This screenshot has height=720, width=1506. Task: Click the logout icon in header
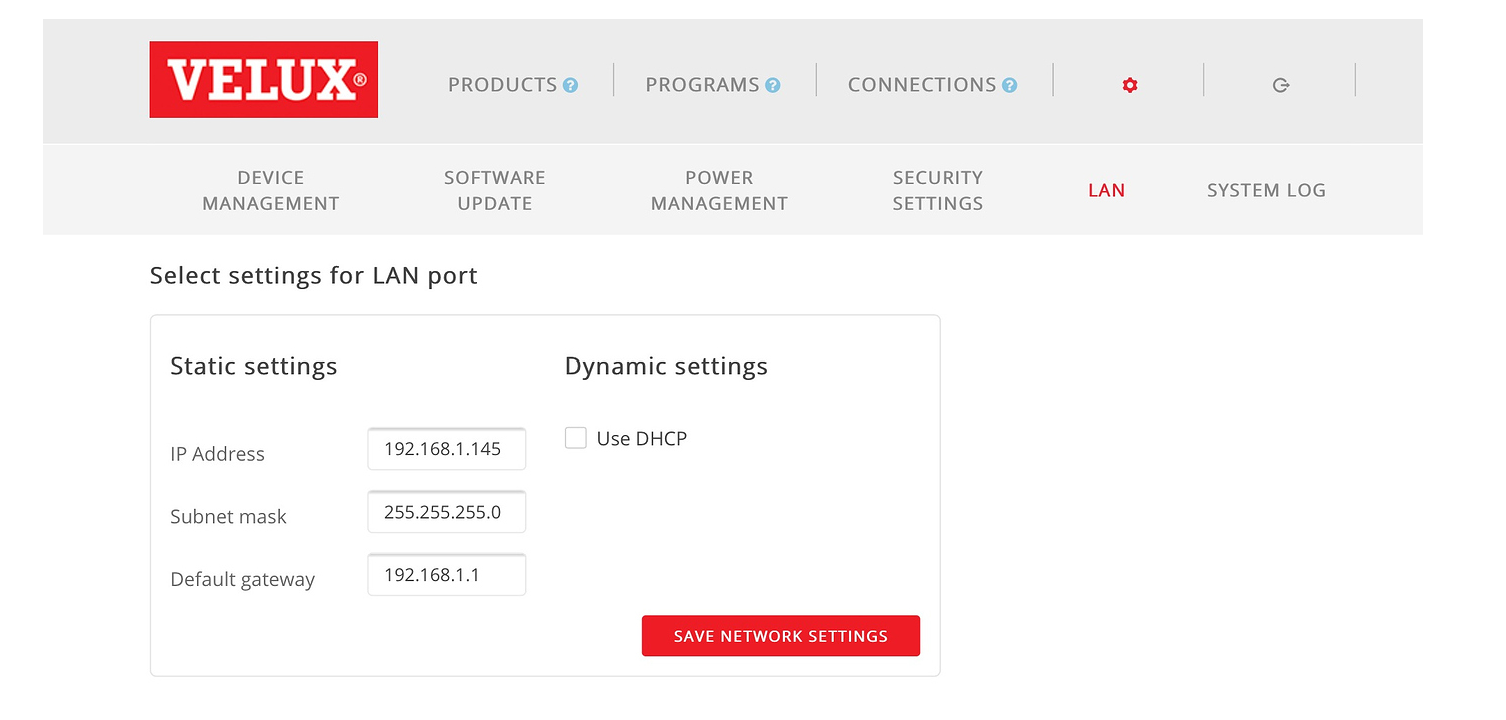coord(1280,86)
